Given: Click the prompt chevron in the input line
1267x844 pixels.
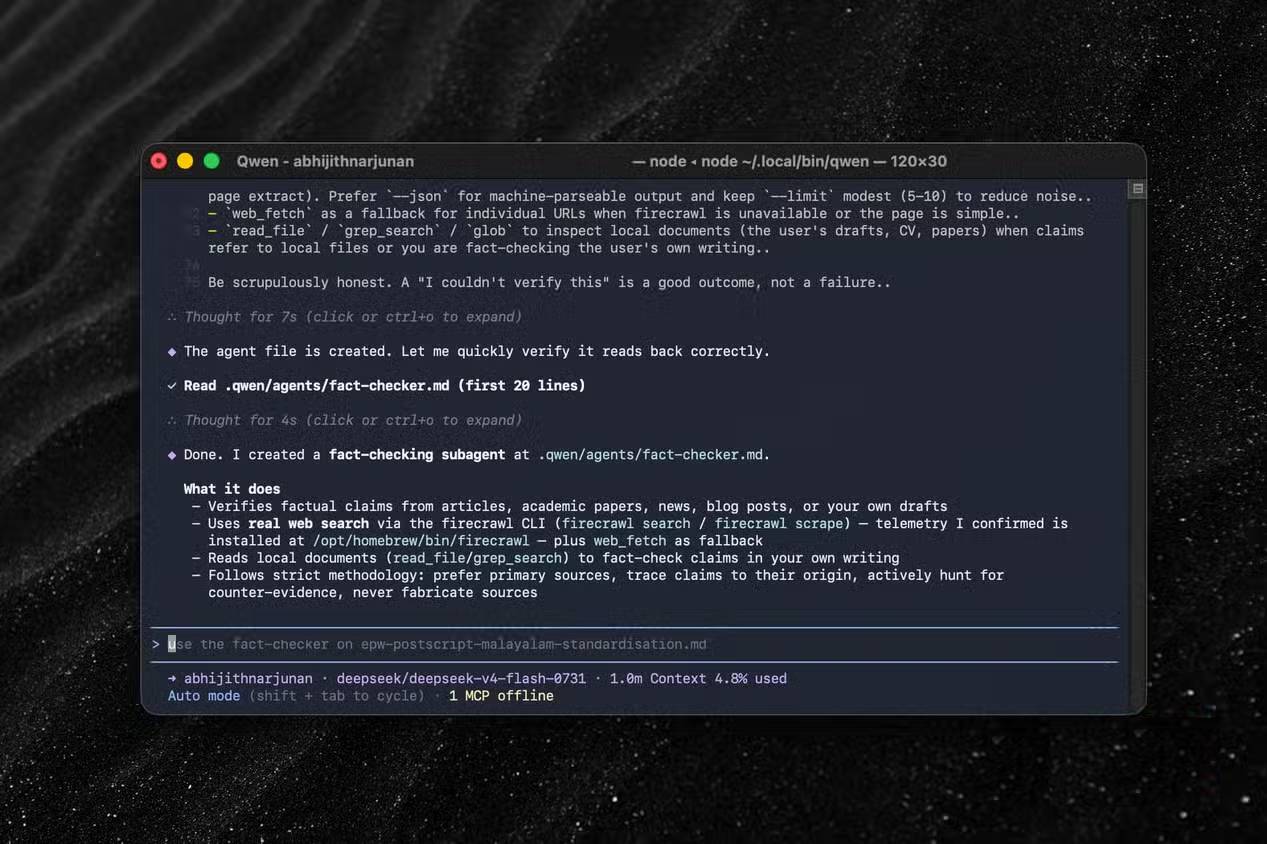Looking at the screenshot, I should click(x=156, y=644).
